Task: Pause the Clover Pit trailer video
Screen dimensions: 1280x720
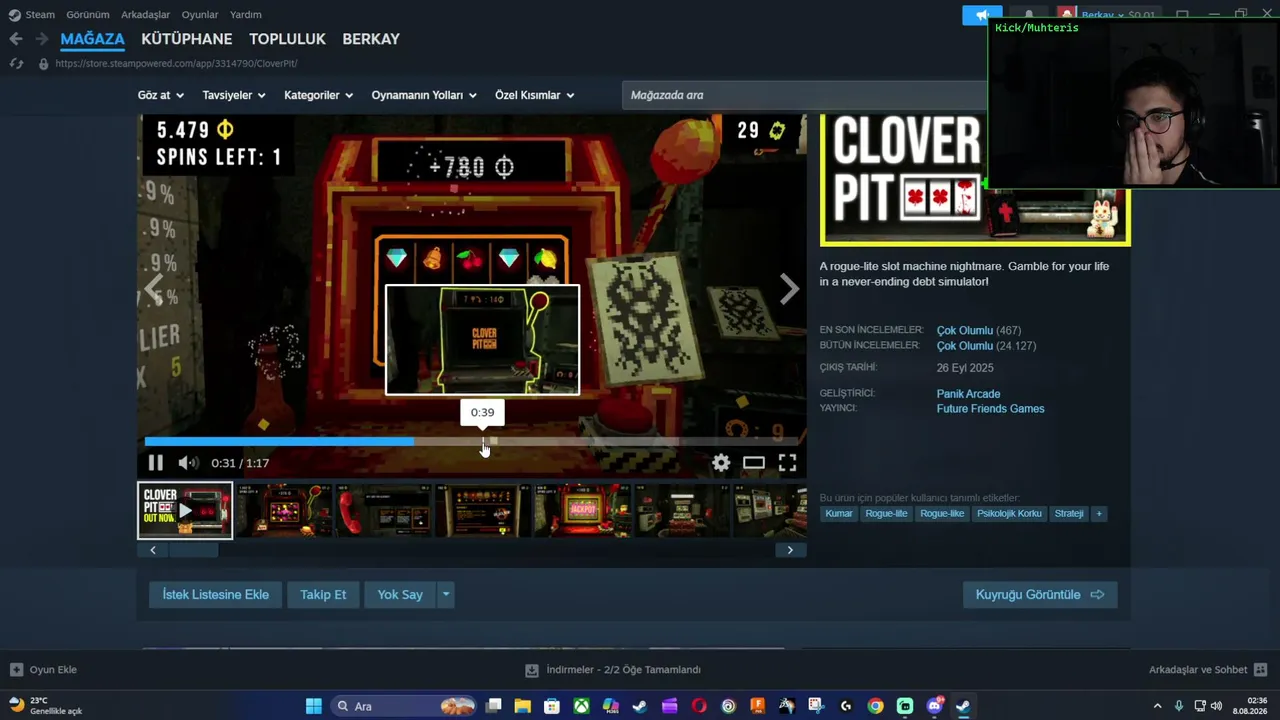Action: point(155,463)
